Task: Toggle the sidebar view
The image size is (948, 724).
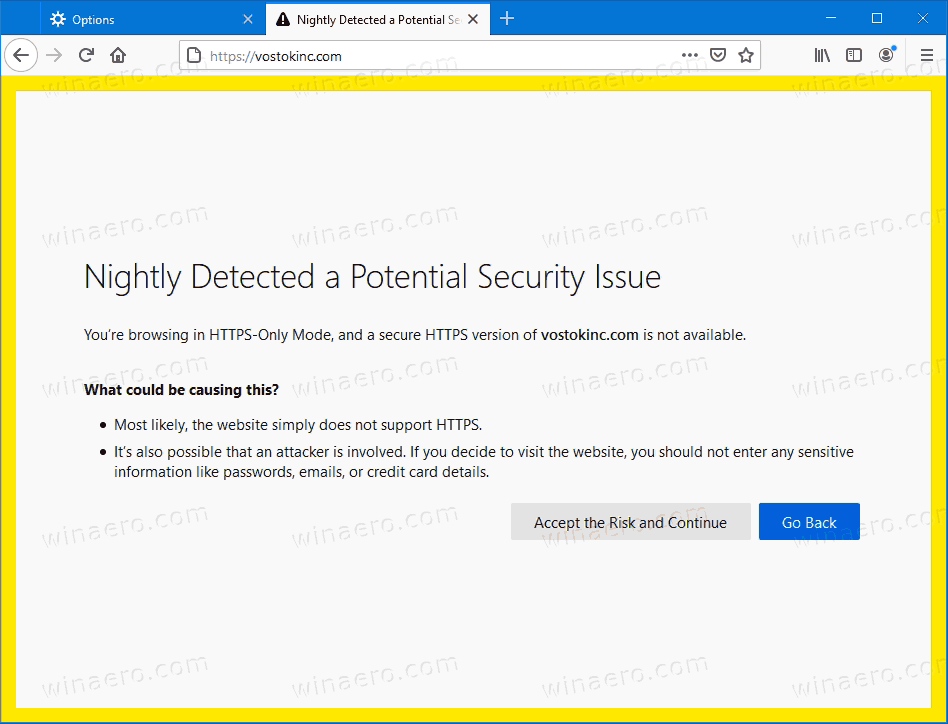Action: pyautogui.click(x=854, y=56)
